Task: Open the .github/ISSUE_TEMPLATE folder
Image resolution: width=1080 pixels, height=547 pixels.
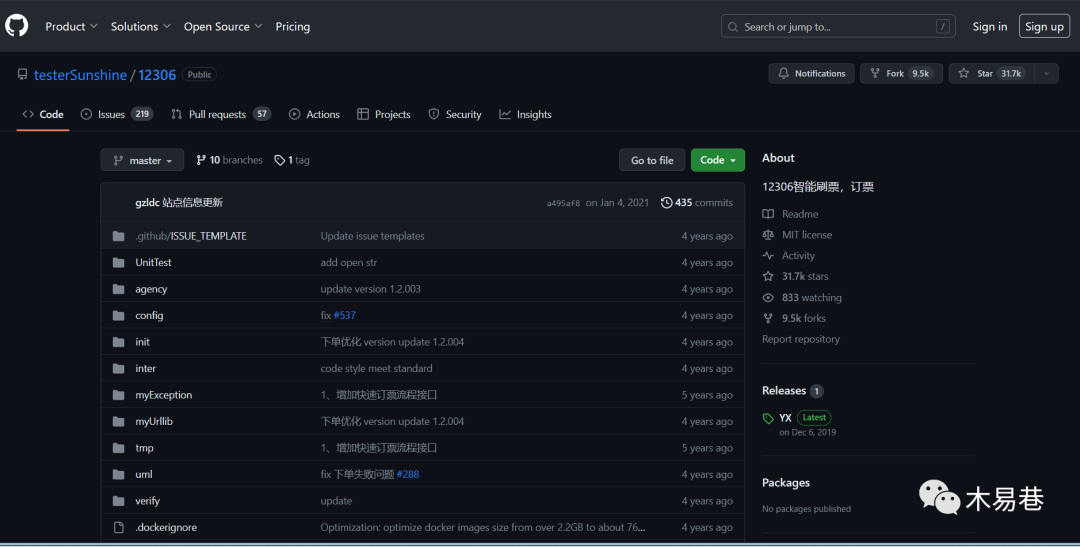Action: [191, 236]
